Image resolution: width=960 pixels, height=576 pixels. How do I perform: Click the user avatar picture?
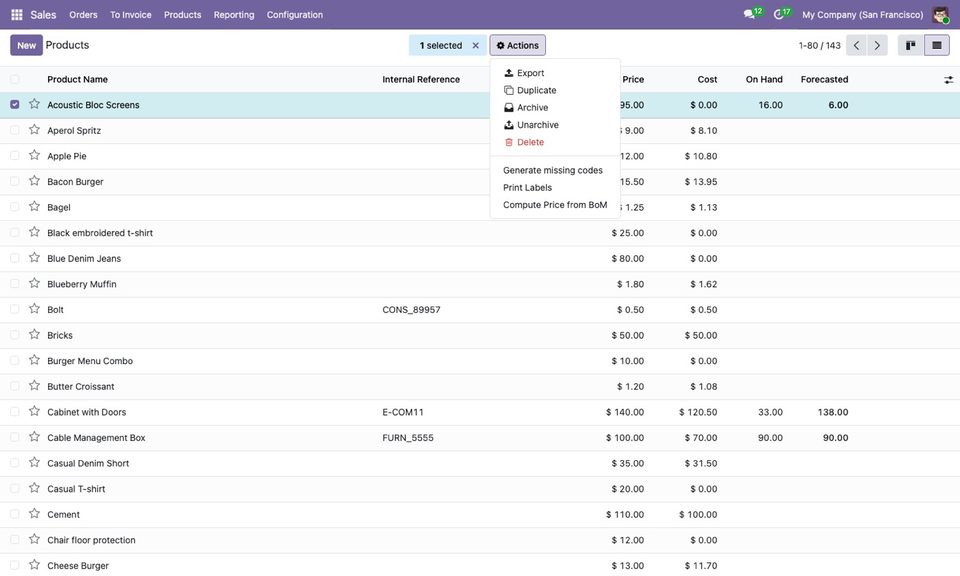pos(940,15)
